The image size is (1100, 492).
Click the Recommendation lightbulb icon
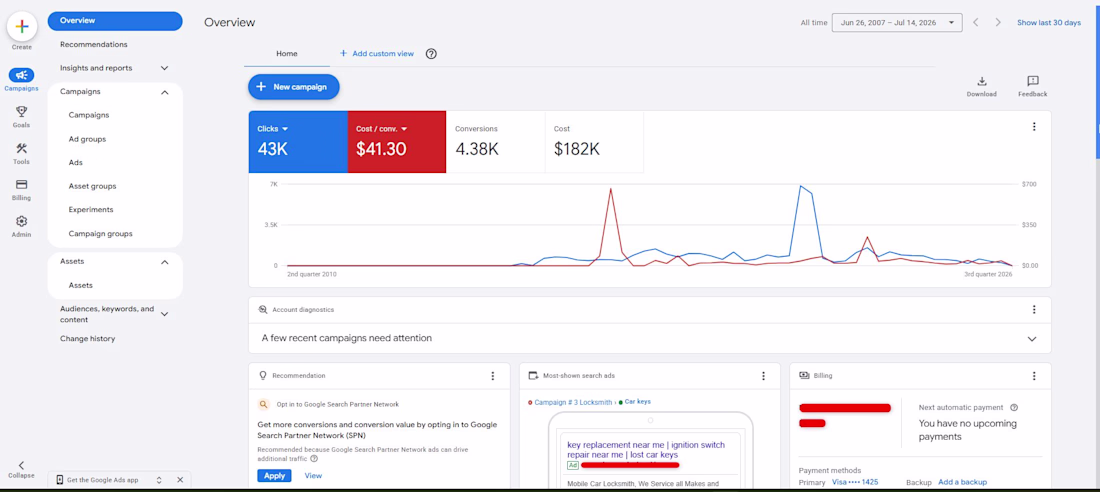coord(263,375)
